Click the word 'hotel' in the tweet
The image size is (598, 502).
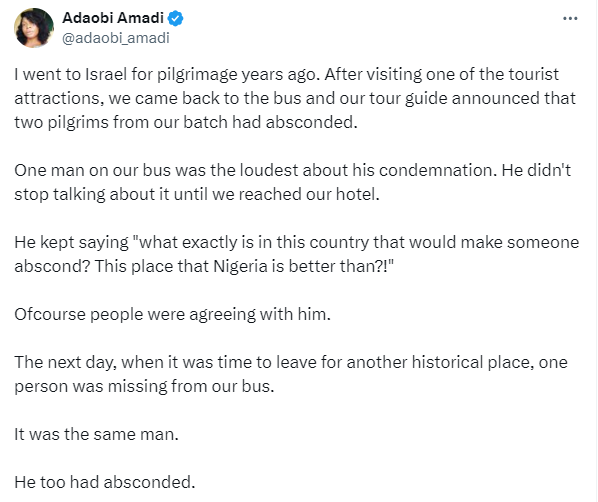357,194
